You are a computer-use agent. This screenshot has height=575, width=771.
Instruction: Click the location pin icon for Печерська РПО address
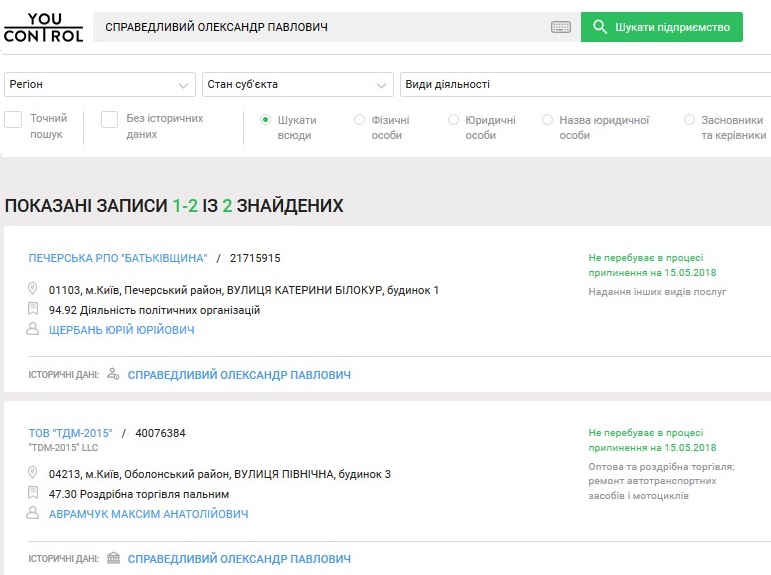click(x=34, y=290)
